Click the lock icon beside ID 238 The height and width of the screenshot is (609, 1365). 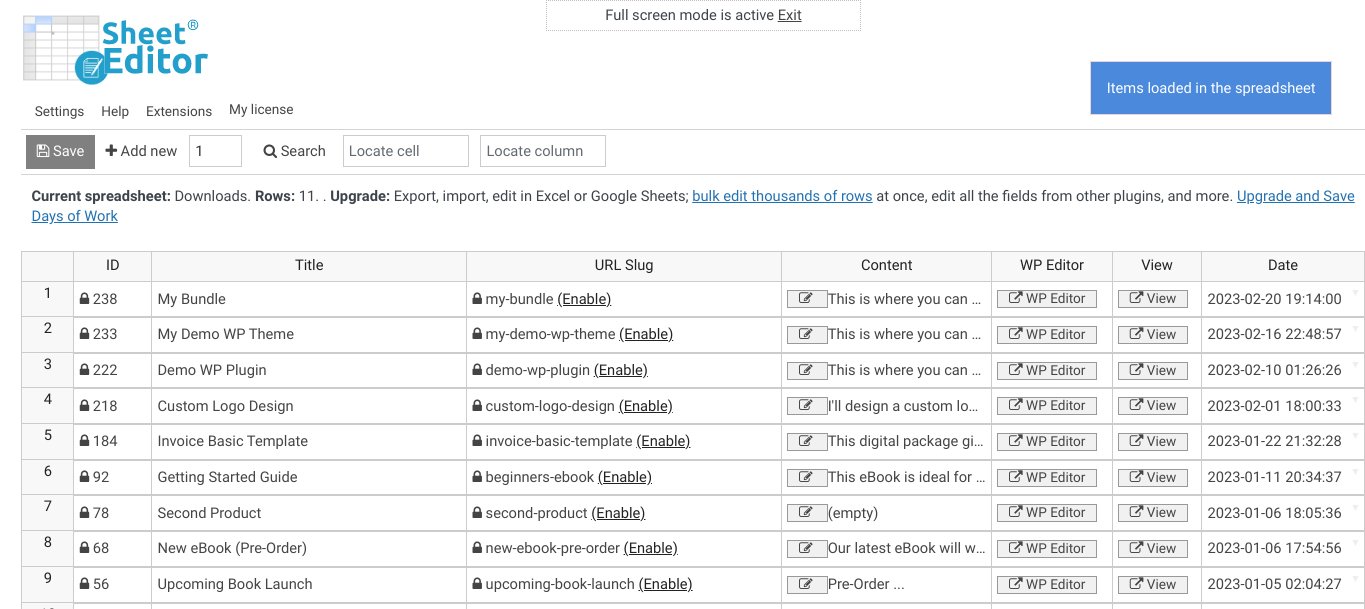(84, 298)
